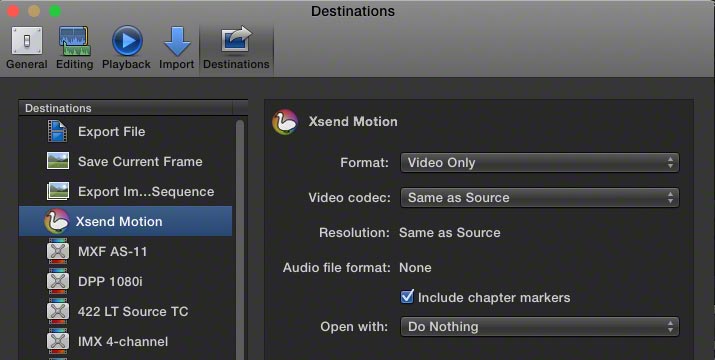Click the Audio file format value None
The height and width of the screenshot is (360, 715).
[415, 267]
